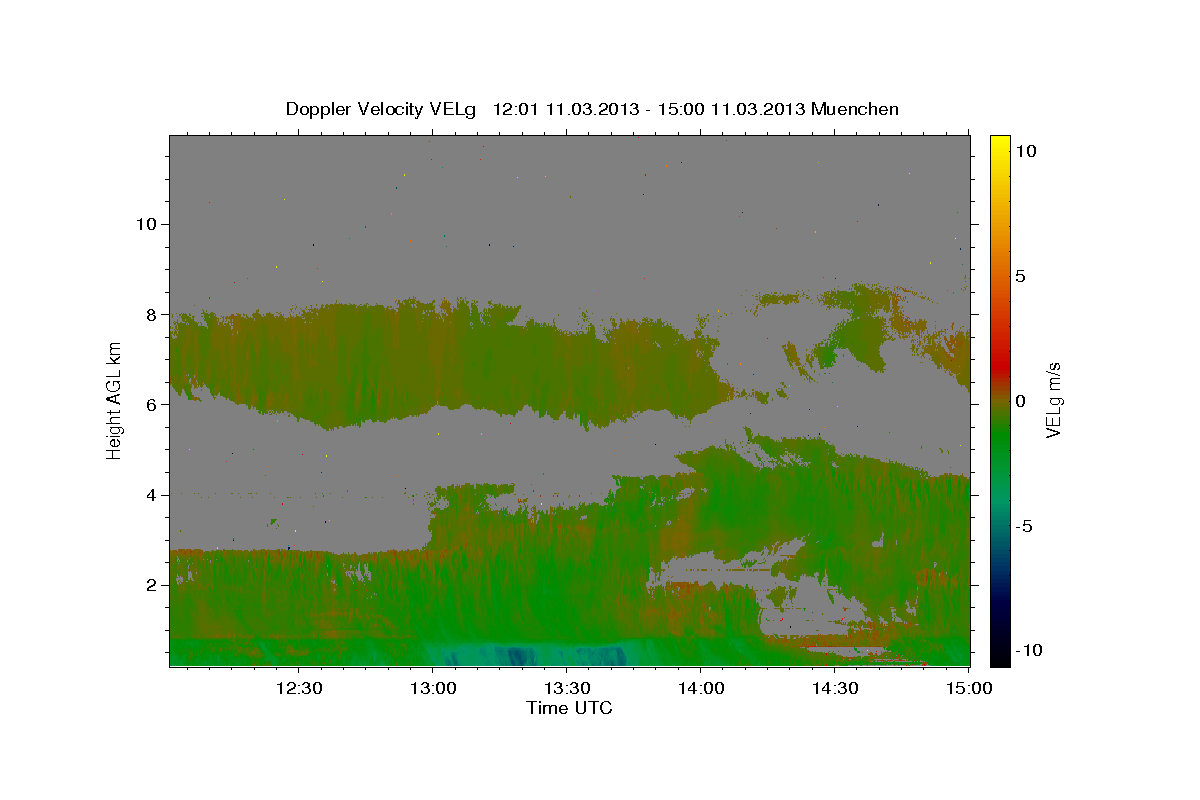The width and height of the screenshot is (1200, 800).
Task: Click the 14:30 time tick label
Action: pos(834,689)
